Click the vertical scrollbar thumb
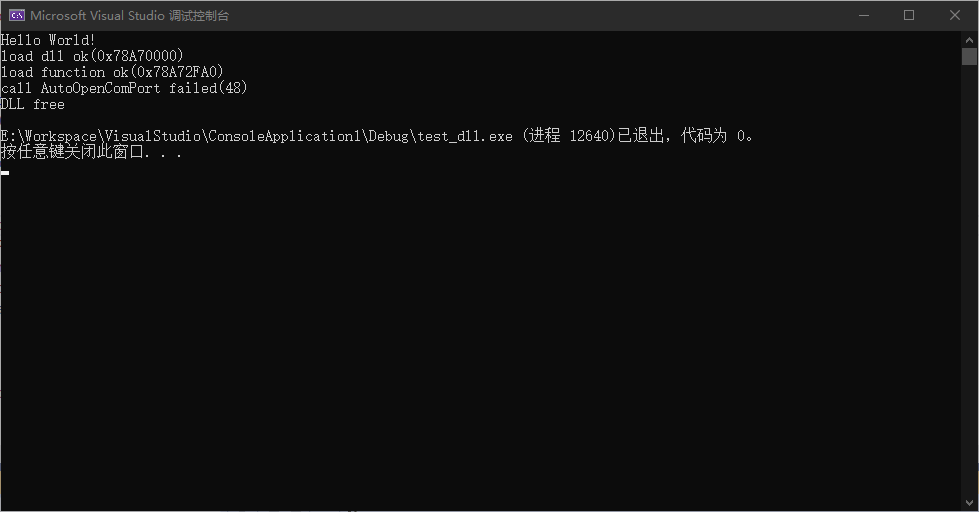Viewport: 979px width, 512px height. pos(969,57)
